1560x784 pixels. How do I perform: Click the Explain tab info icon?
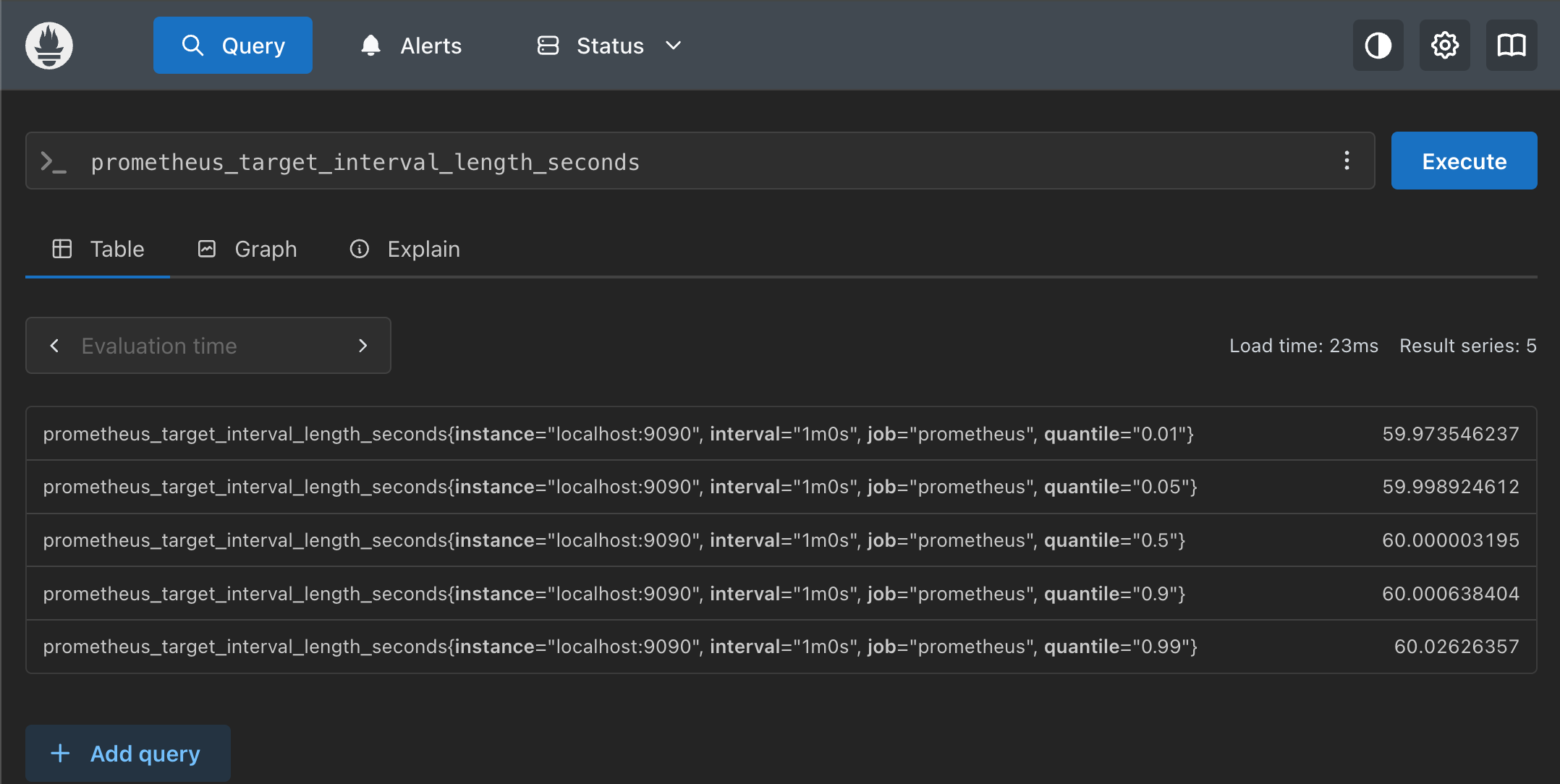[360, 248]
